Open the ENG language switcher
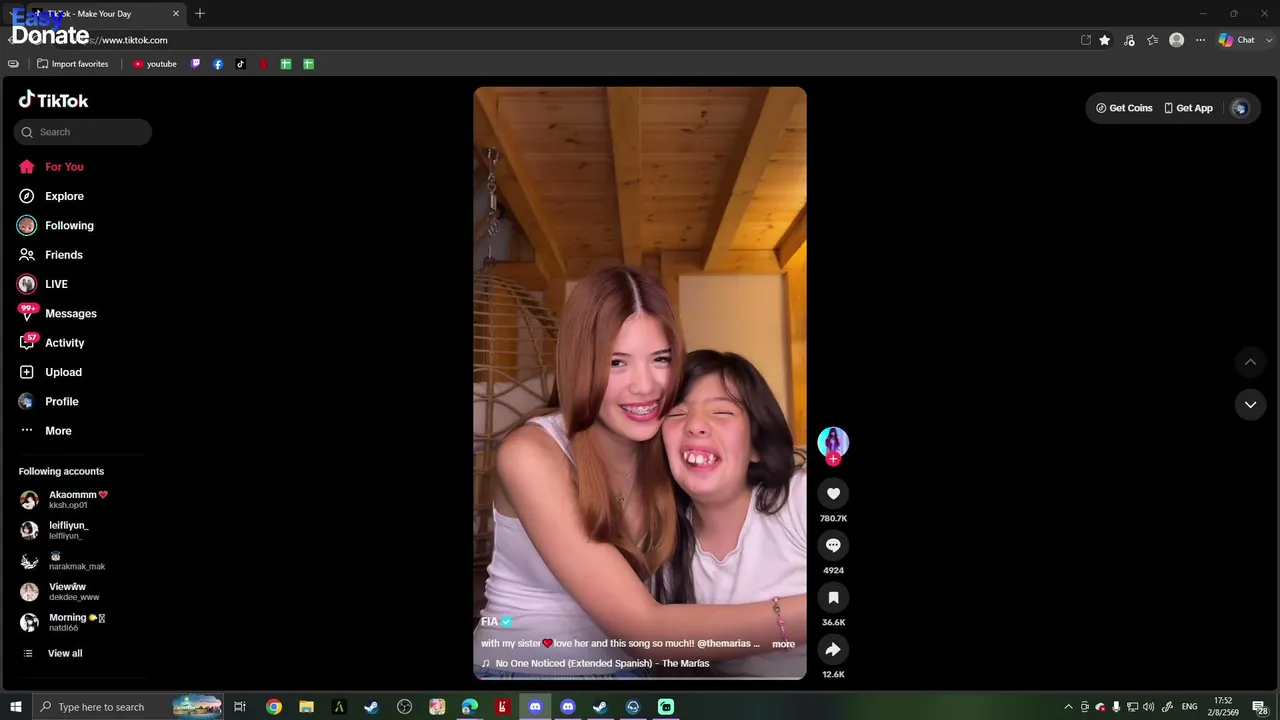Image resolution: width=1280 pixels, height=720 pixels. click(1189, 707)
